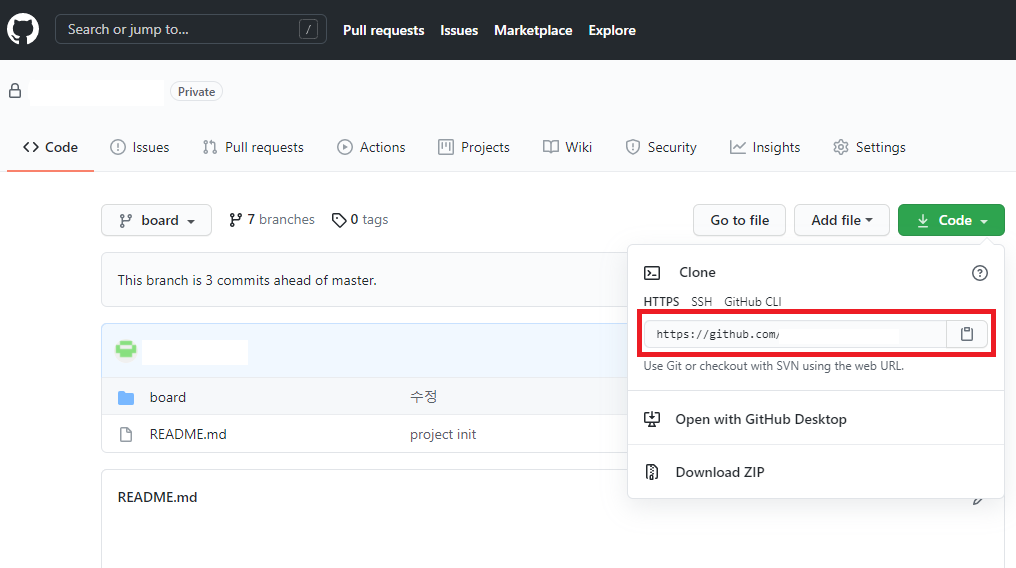Select the Code repository tab
This screenshot has height=568, width=1016.
pyautogui.click(x=51, y=147)
